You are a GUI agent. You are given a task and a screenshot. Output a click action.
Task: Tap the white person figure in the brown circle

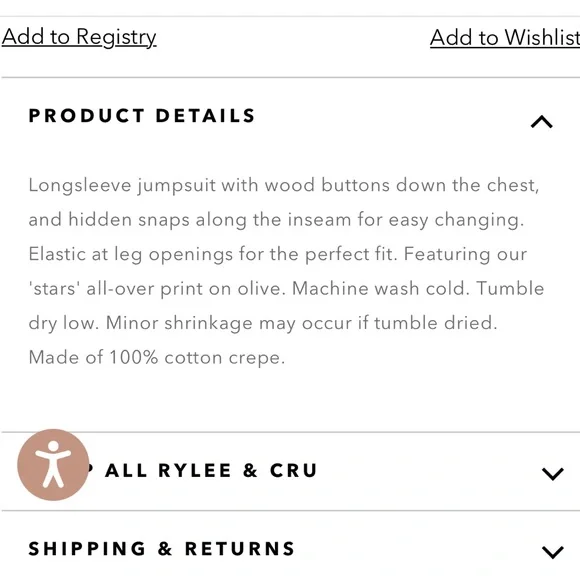point(53,464)
